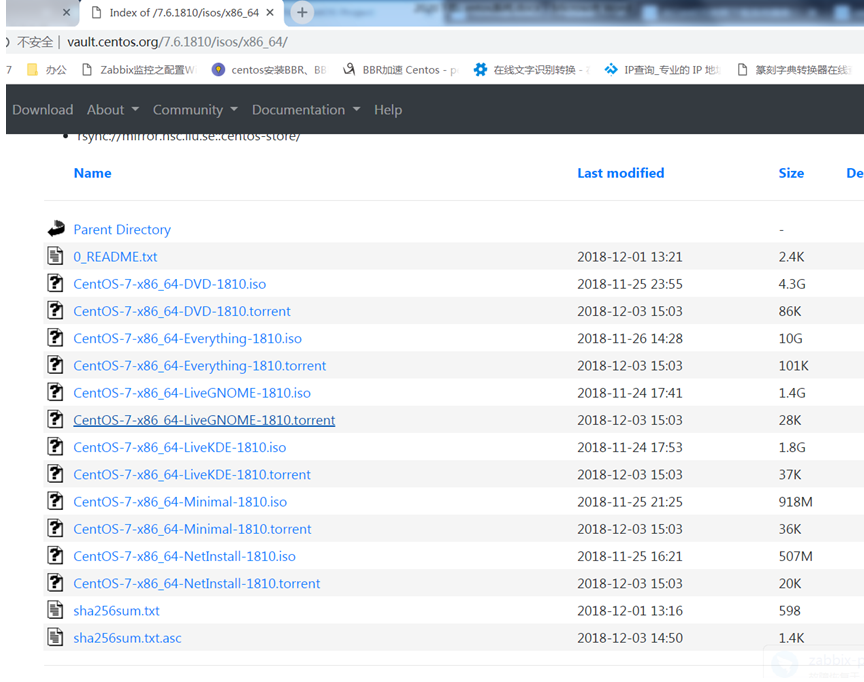Open the underlined LiveGNOME-1810.torrent link
This screenshot has height=682, width=864.
coord(204,420)
